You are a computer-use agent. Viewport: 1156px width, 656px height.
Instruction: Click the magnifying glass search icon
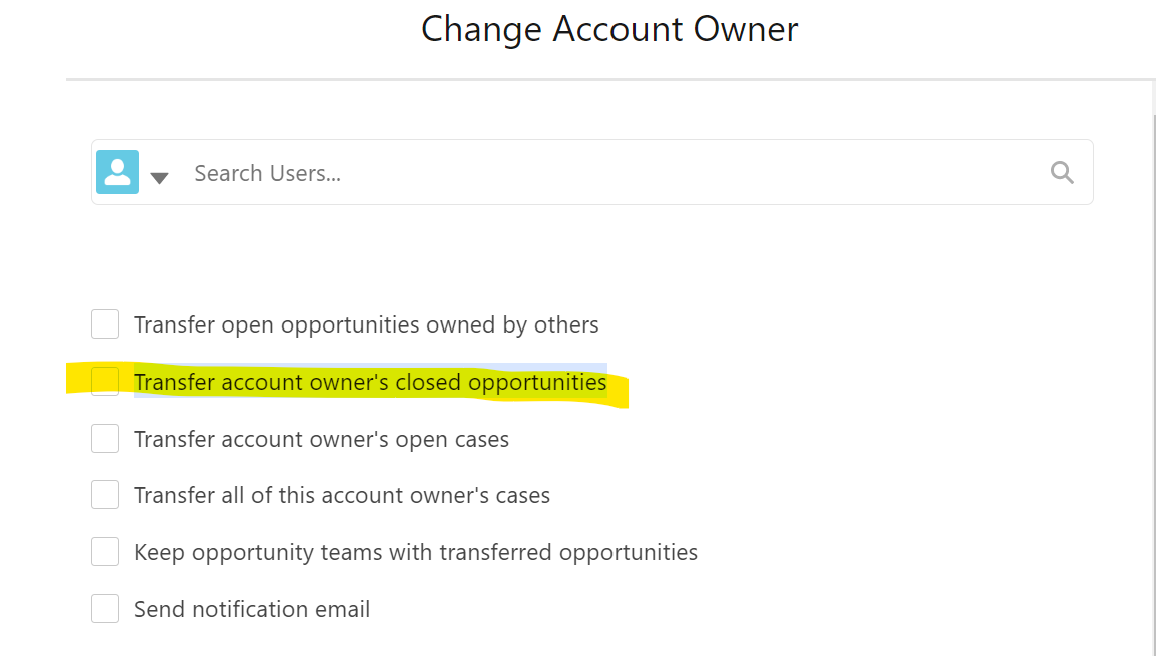[x=1062, y=173]
